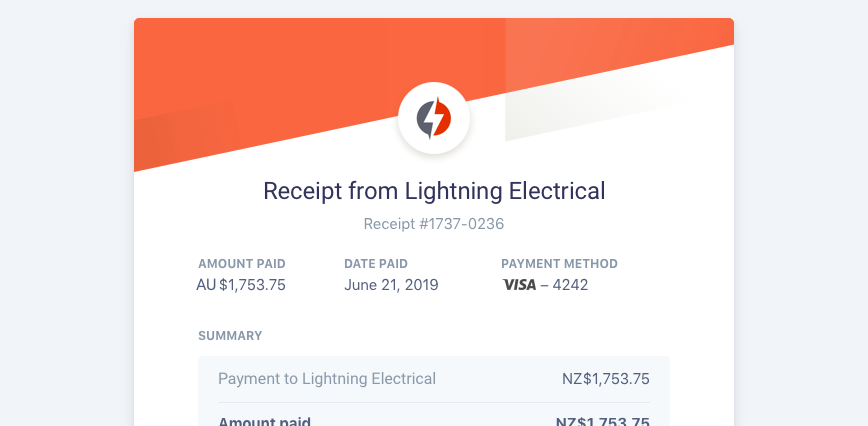This screenshot has height=426, width=868.
Task: Click the Amount paid row label
Action: 264,422
